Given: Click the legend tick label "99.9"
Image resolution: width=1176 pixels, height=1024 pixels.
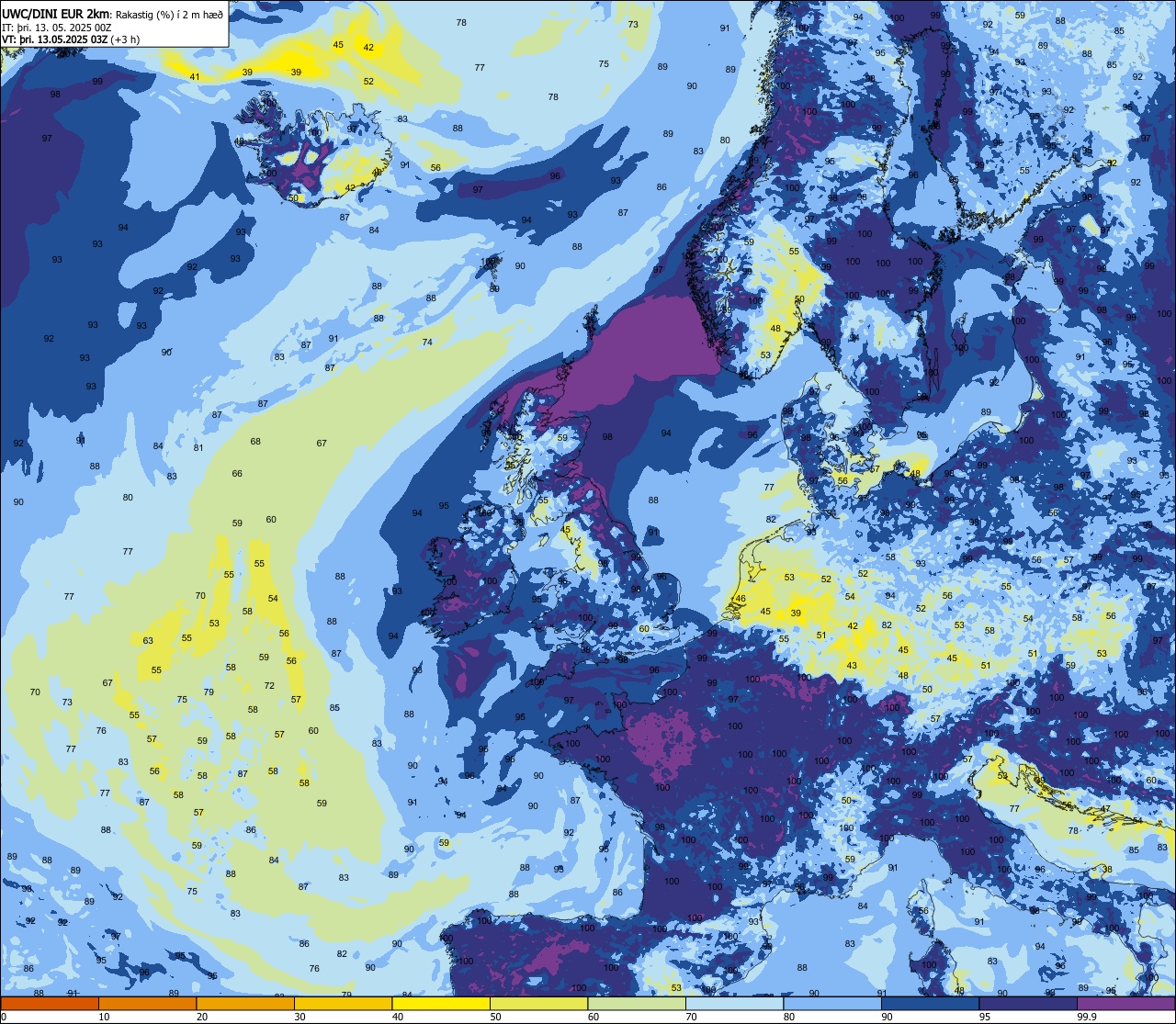Looking at the screenshot, I should click(1087, 1017).
